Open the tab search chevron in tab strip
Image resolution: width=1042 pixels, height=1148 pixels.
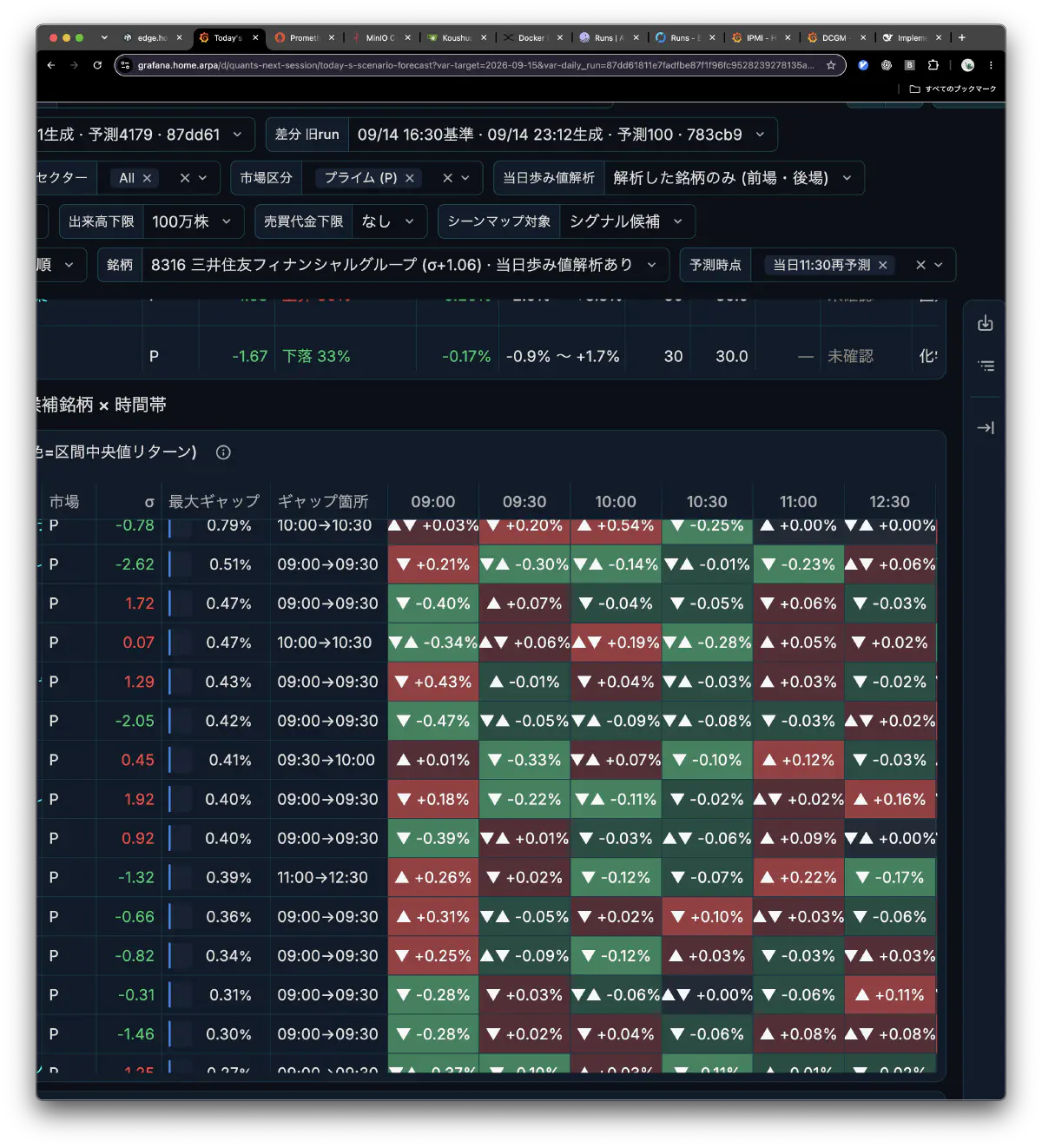[104, 37]
